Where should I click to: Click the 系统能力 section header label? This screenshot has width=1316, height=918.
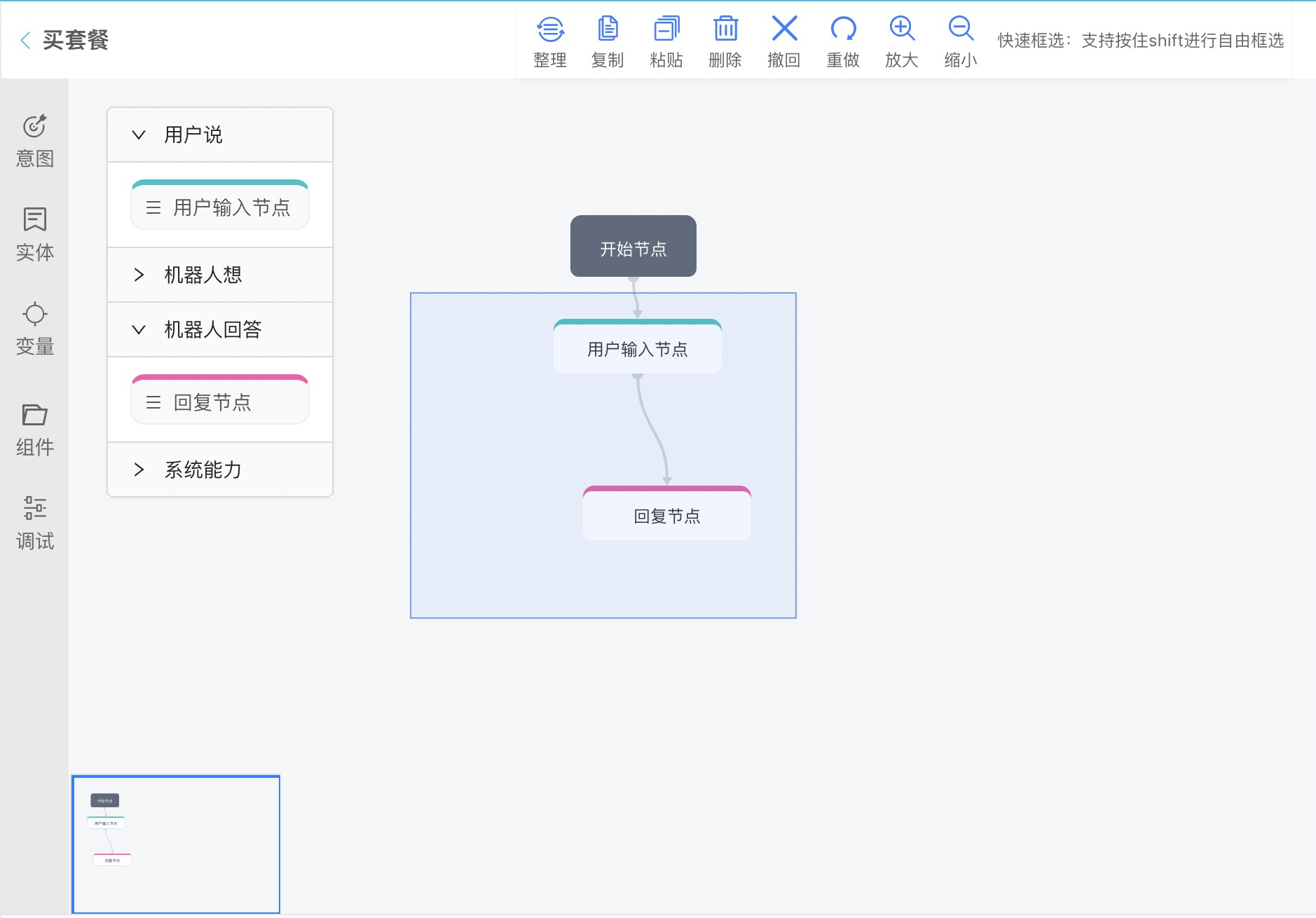tap(203, 470)
